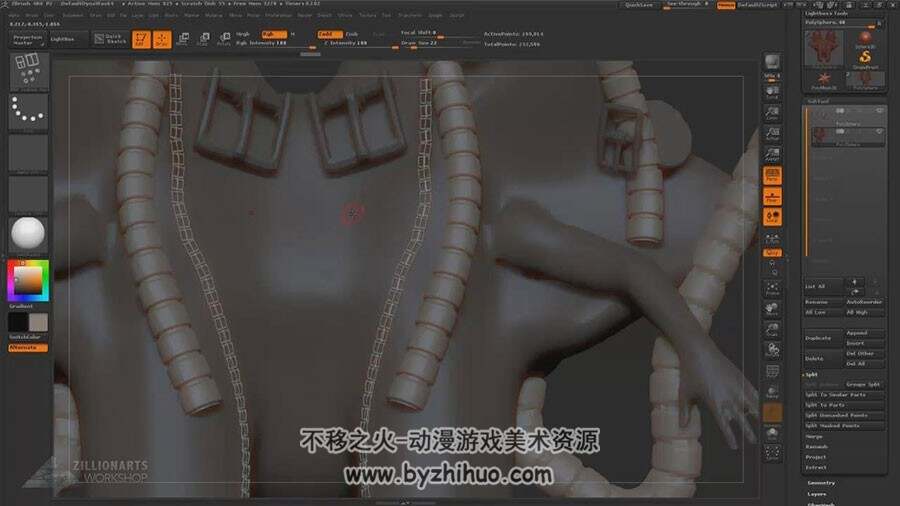Image resolution: width=900 pixels, height=506 pixels.
Task: Click the List All button
Action: click(x=823, y=286)
